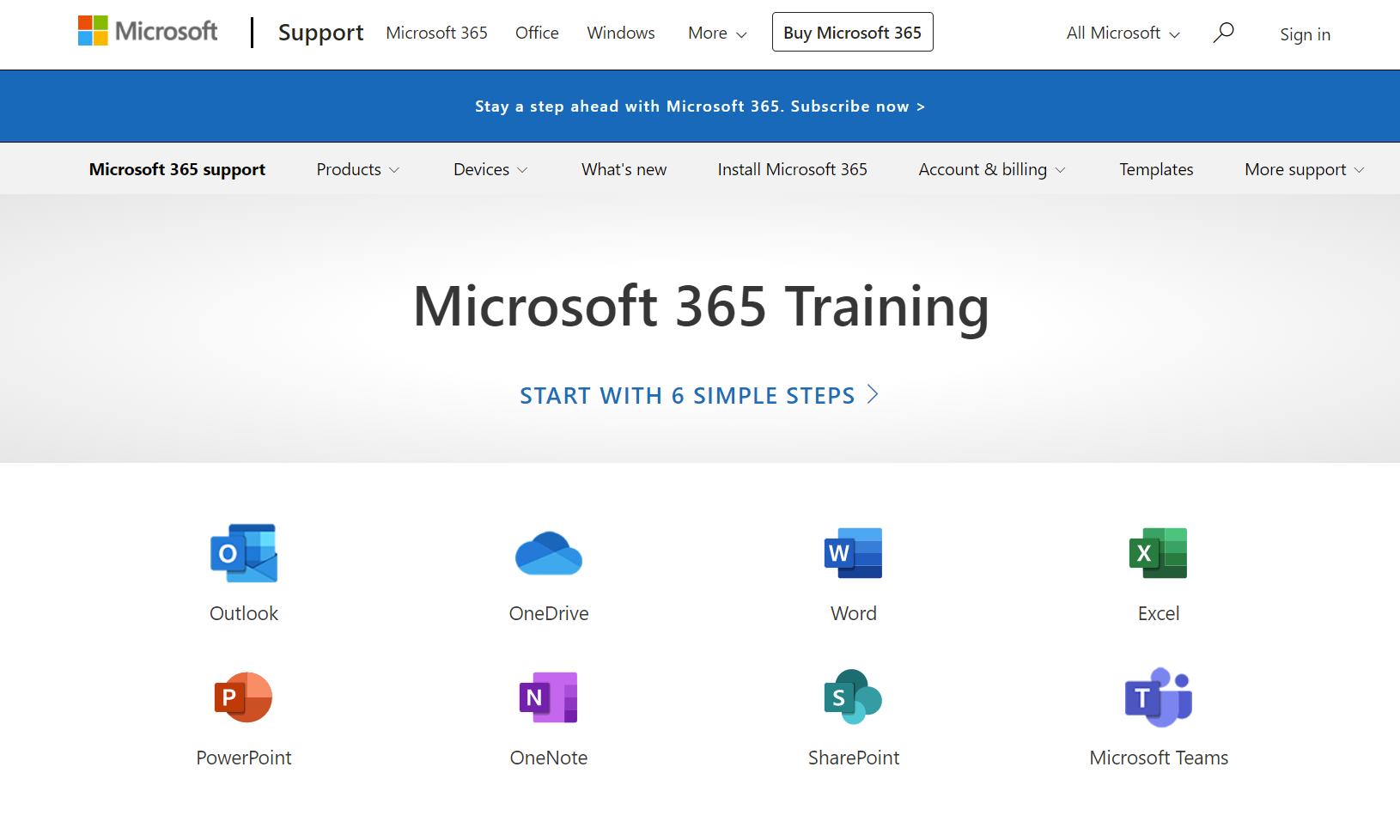The image size is (1400, 840).
Task: Switch to the What's new section
Action: 624,169
